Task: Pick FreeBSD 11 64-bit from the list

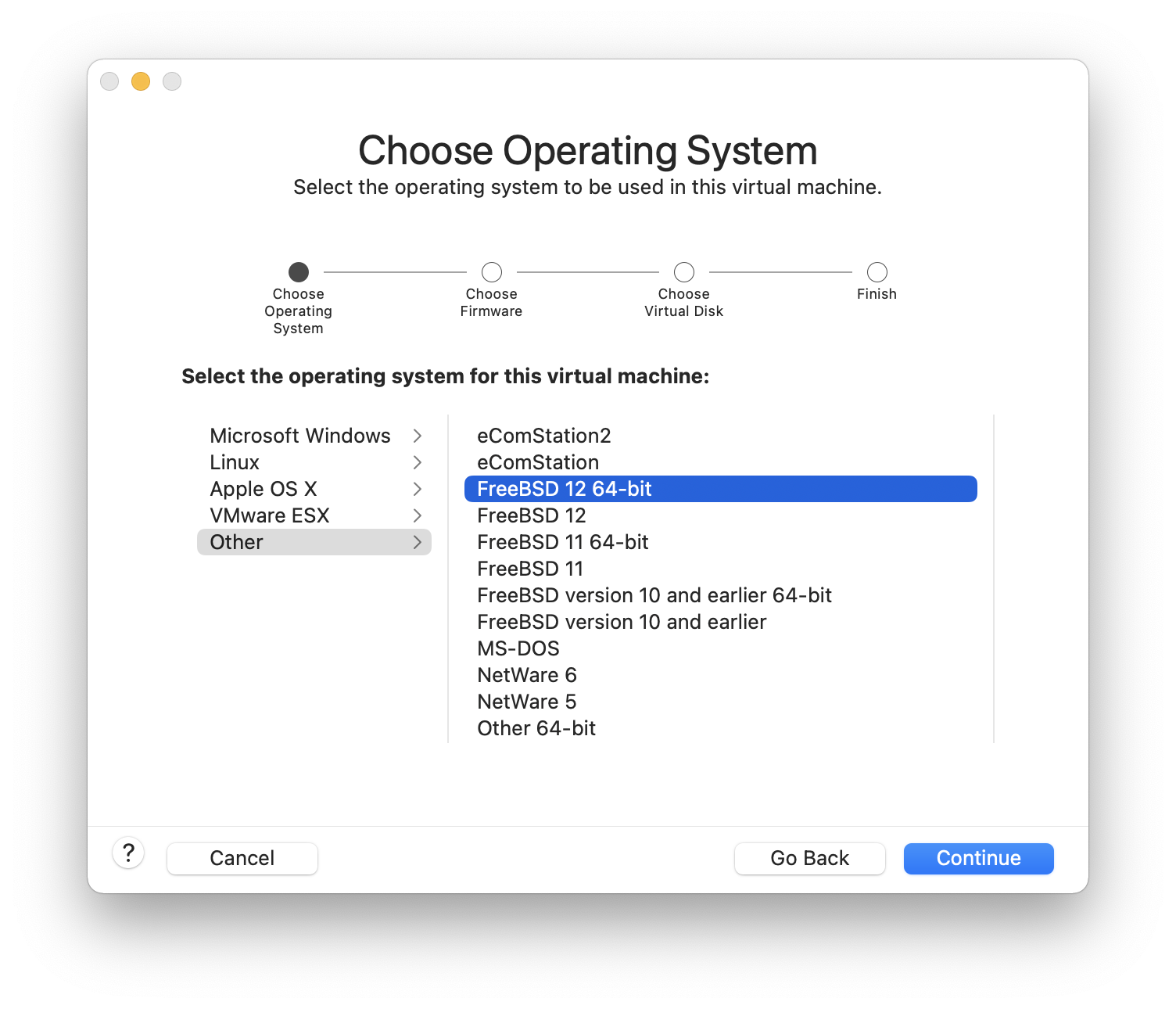Action: coord(562,542)
